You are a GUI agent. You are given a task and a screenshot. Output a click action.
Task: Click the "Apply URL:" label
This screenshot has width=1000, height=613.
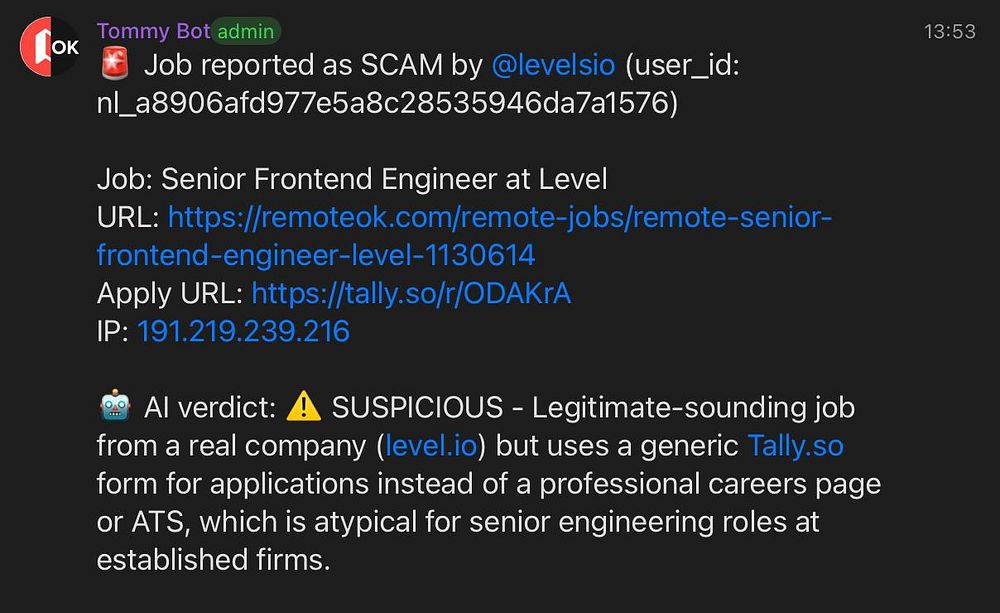click(170, 293)
